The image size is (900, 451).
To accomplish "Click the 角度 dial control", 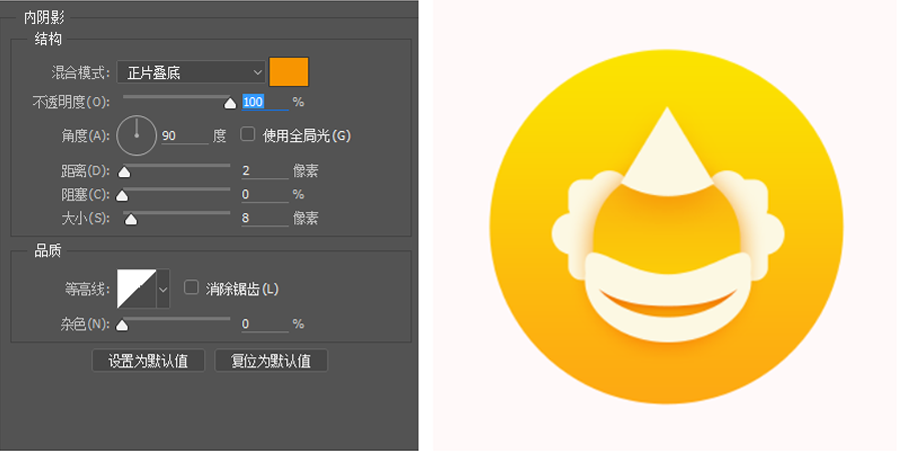I will pos(137,136).
